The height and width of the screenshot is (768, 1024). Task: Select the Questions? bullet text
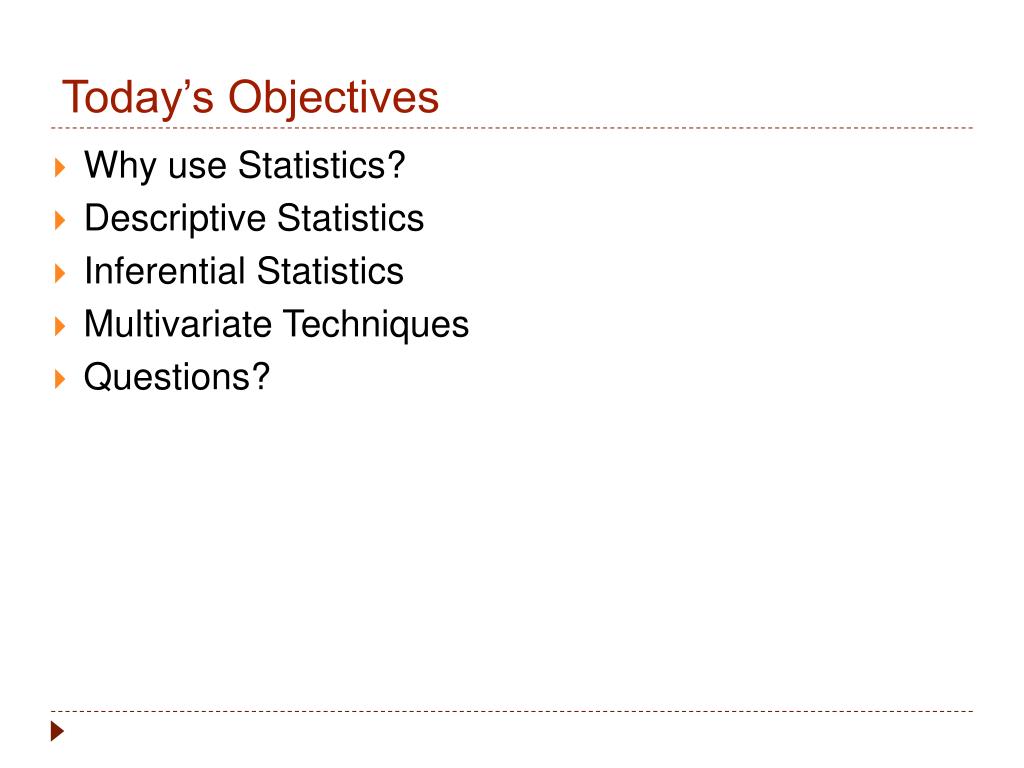pyautogui.click(x=177, y=377)
